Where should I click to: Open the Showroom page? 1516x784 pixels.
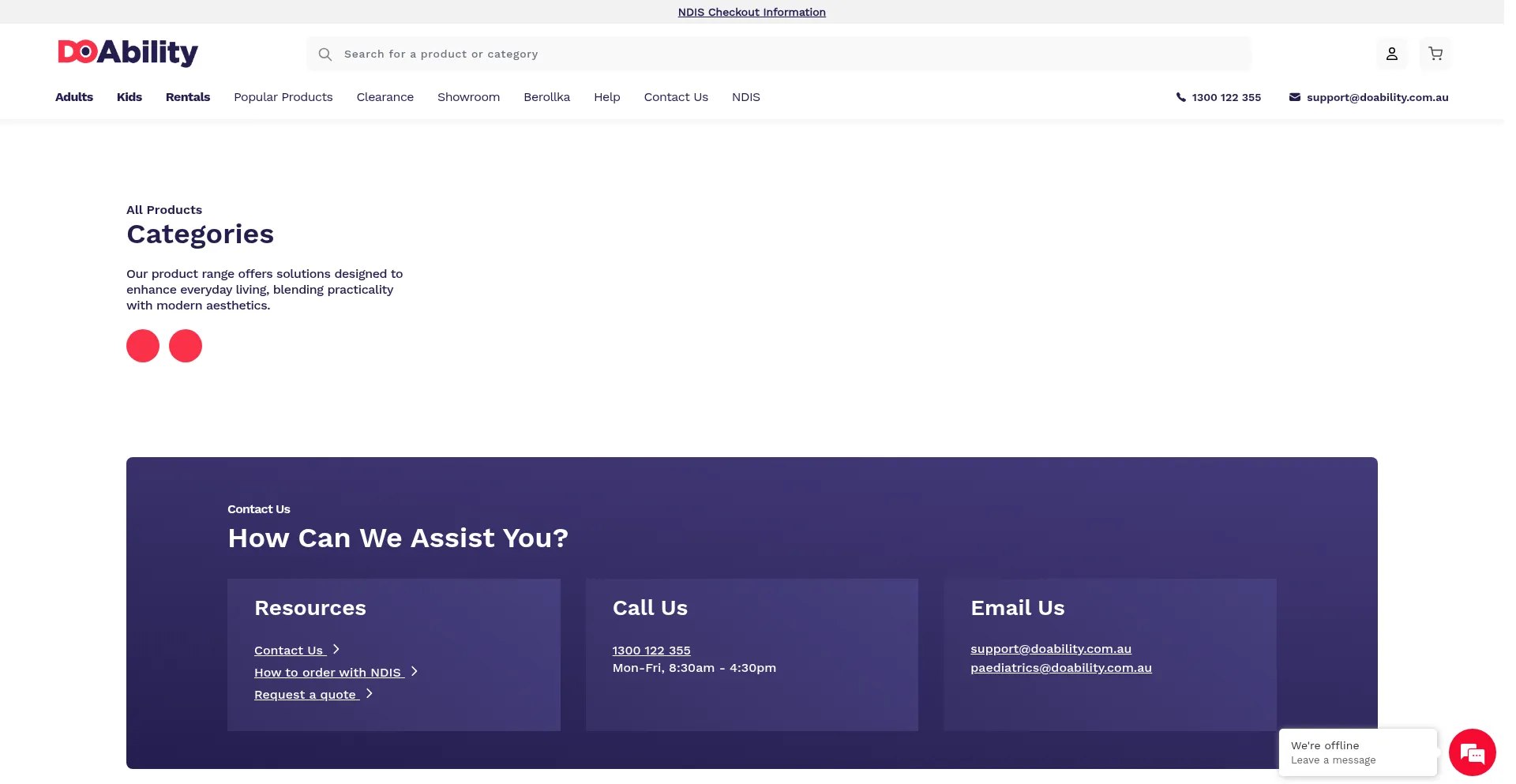tap(469, 97)
